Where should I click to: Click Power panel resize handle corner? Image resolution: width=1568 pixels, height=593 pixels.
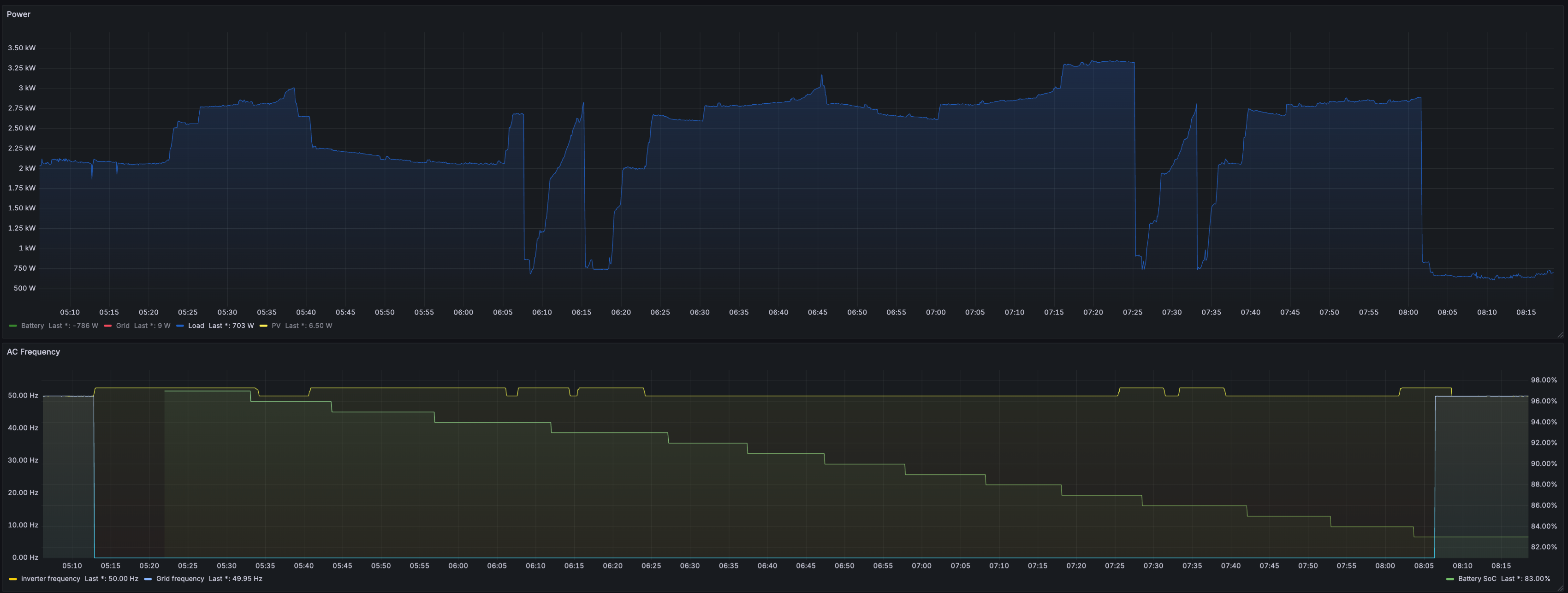[x=1560, y=335]
